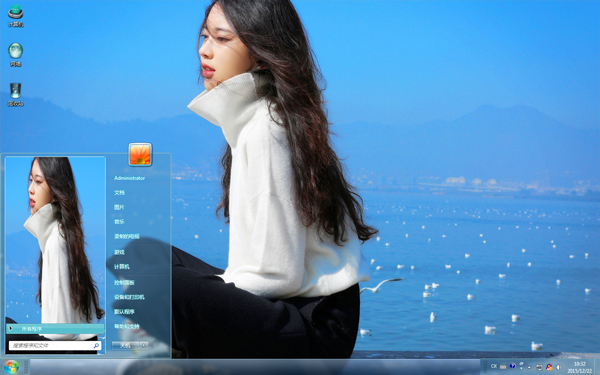Open Devices and Printers (设备和打印机)
600x375 pixels.
[129, 297]
